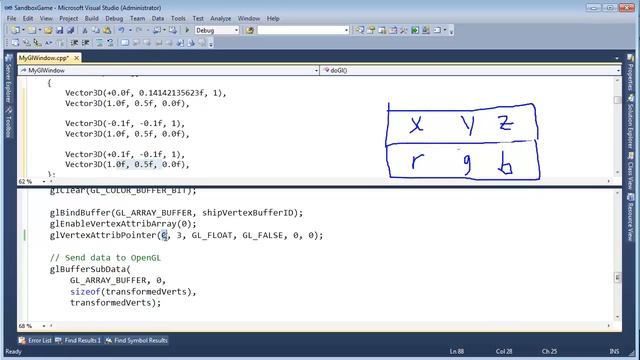Viewport: 640px width, 360px height.
Task: Uncomment selected lines icon
Action: coord(111,42)
